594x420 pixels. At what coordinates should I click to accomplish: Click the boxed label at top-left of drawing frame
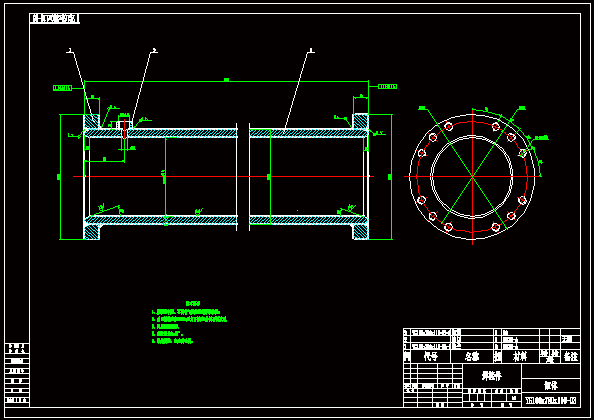pos(55,18)
